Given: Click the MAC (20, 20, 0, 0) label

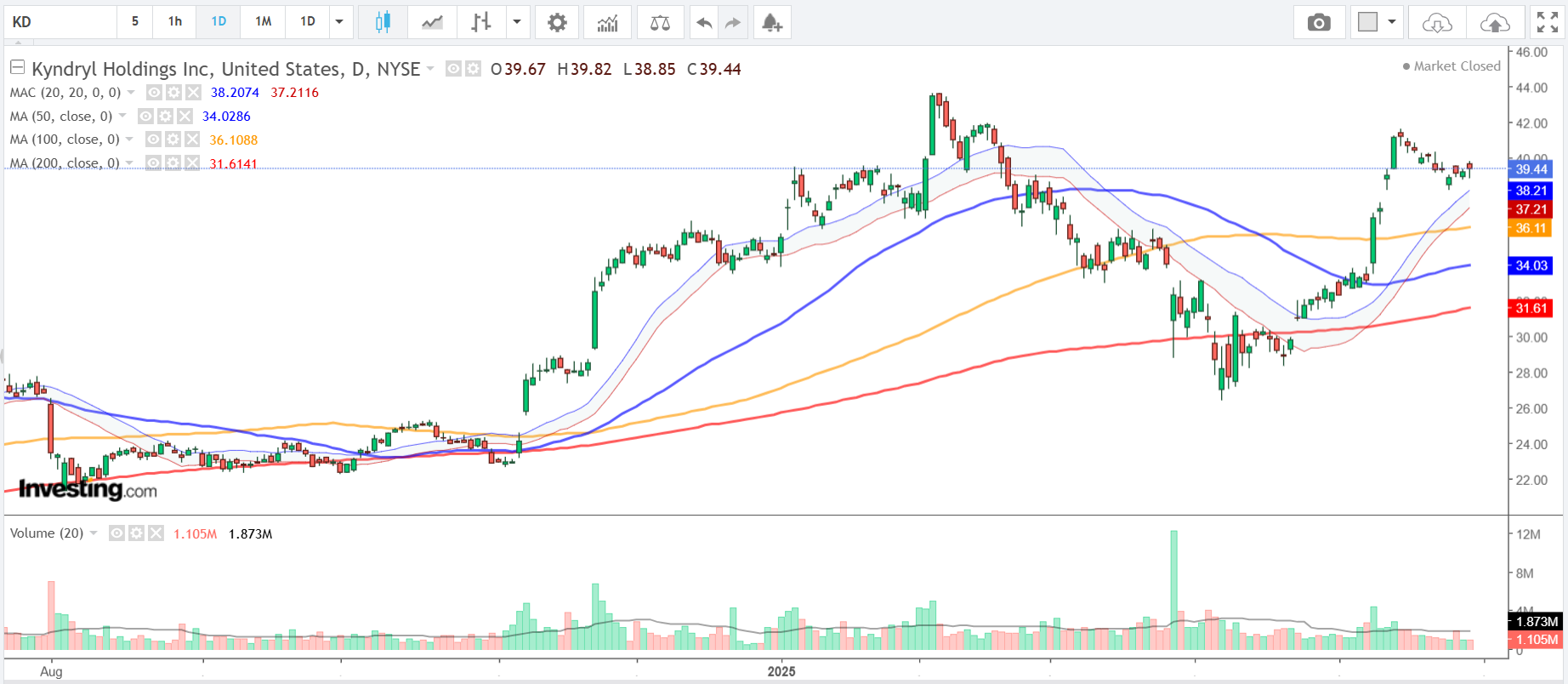Looking at the screenshot, I should tap(65, 92).
